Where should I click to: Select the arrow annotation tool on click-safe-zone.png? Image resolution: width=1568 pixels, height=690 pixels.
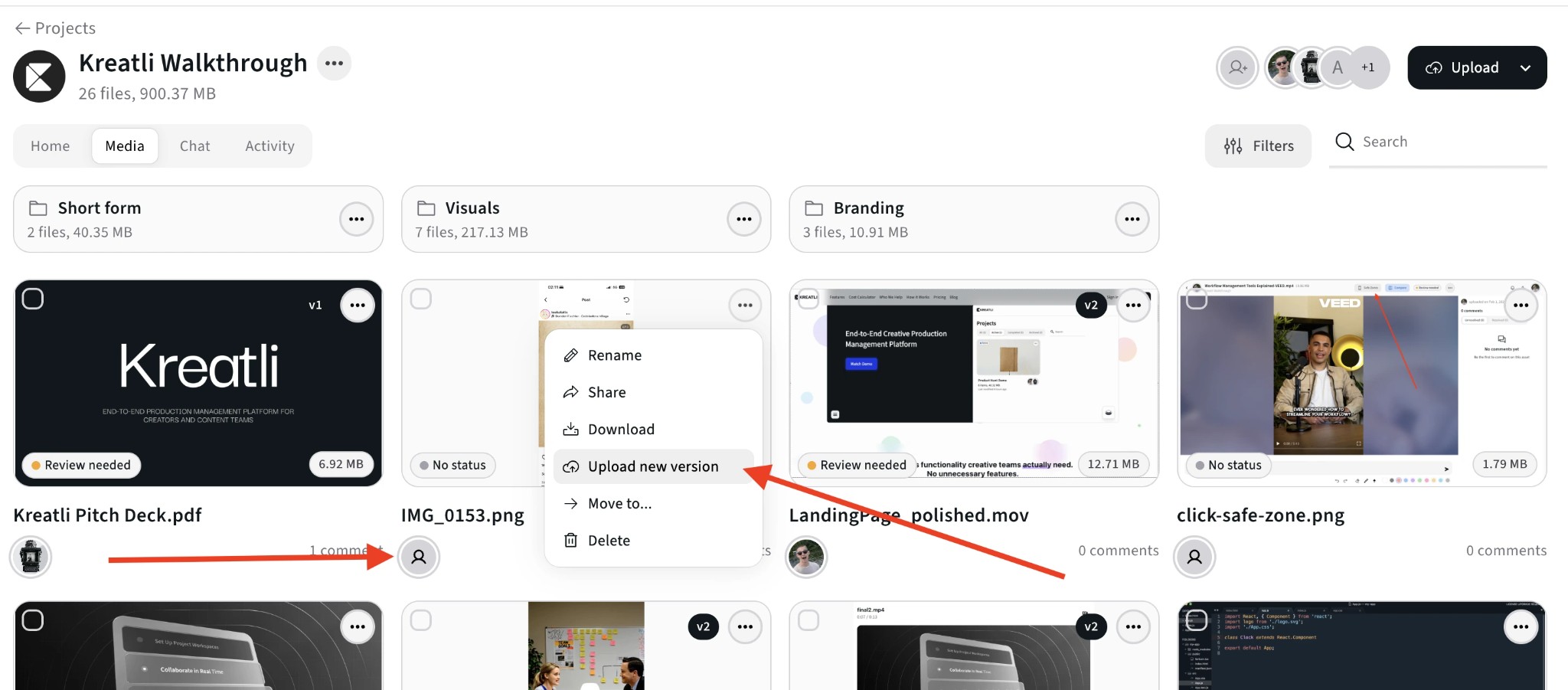tap(1374, 481)
